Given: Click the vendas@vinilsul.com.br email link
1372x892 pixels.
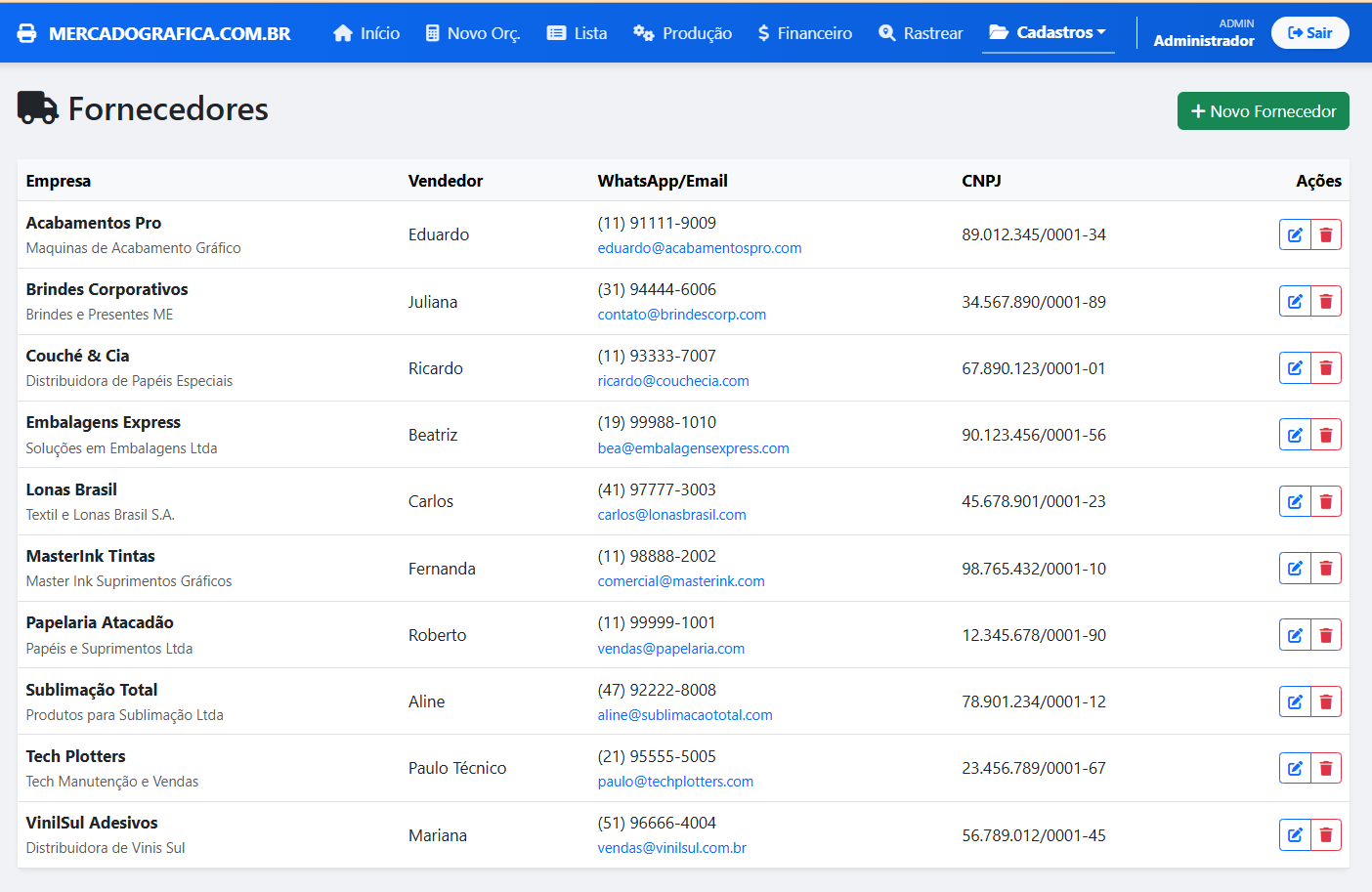Looking at the screenshot, I should click(671, 848).
